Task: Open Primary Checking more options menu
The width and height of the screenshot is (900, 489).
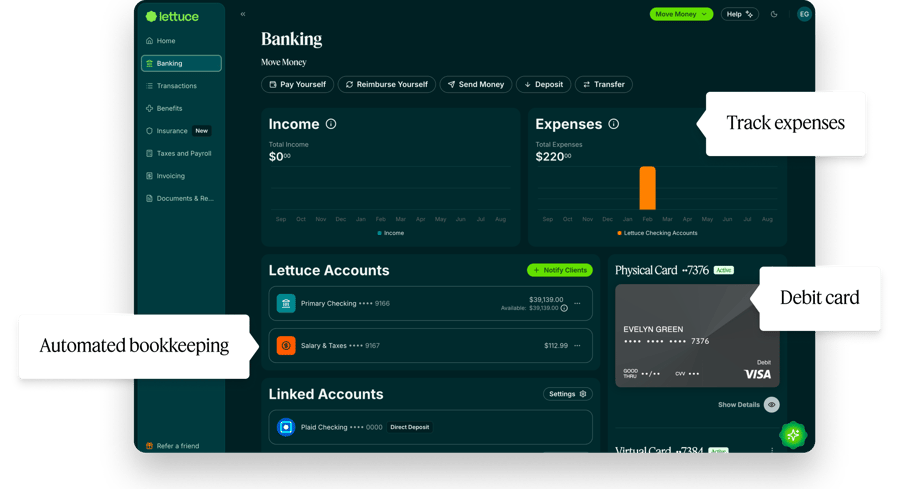Action: click(577, 303)
